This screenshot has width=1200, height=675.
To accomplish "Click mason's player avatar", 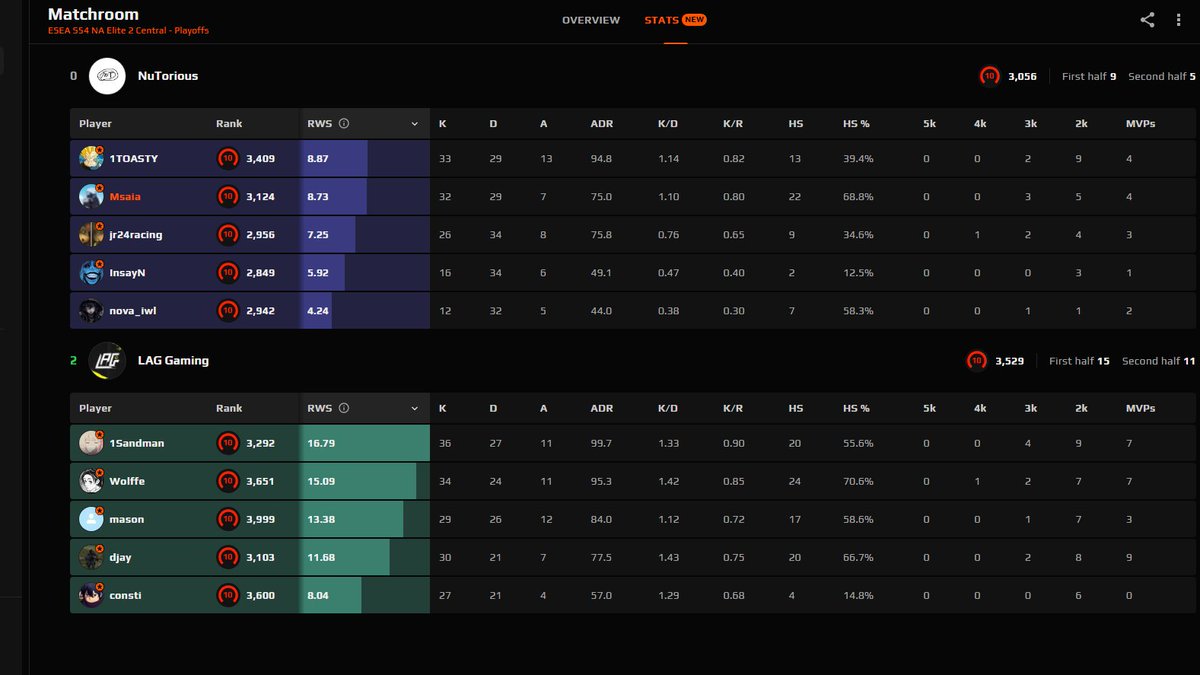I will pyautogui.click(x=91, y=519).
